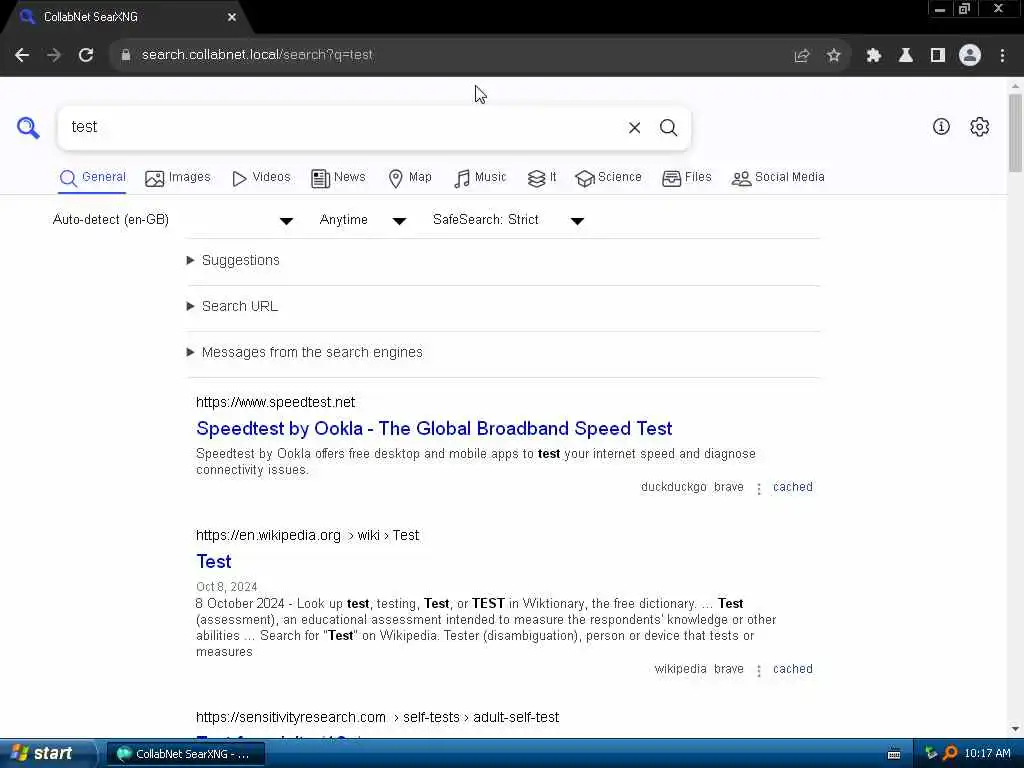This screenshot has height=768, width=1024.
Task: Click the 'duckduckgo' engine label on the Speedtest result
Action: pyautogui.click(x=673, y=487)
